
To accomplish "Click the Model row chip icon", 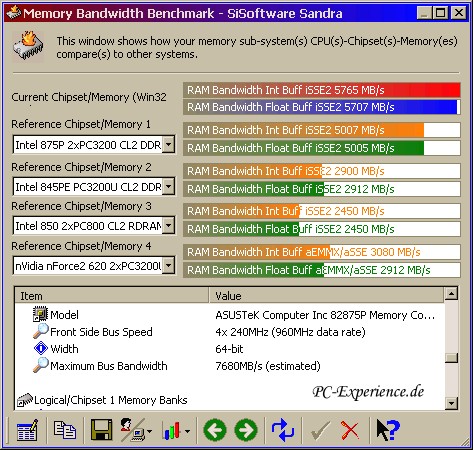I will pos(40,314).
